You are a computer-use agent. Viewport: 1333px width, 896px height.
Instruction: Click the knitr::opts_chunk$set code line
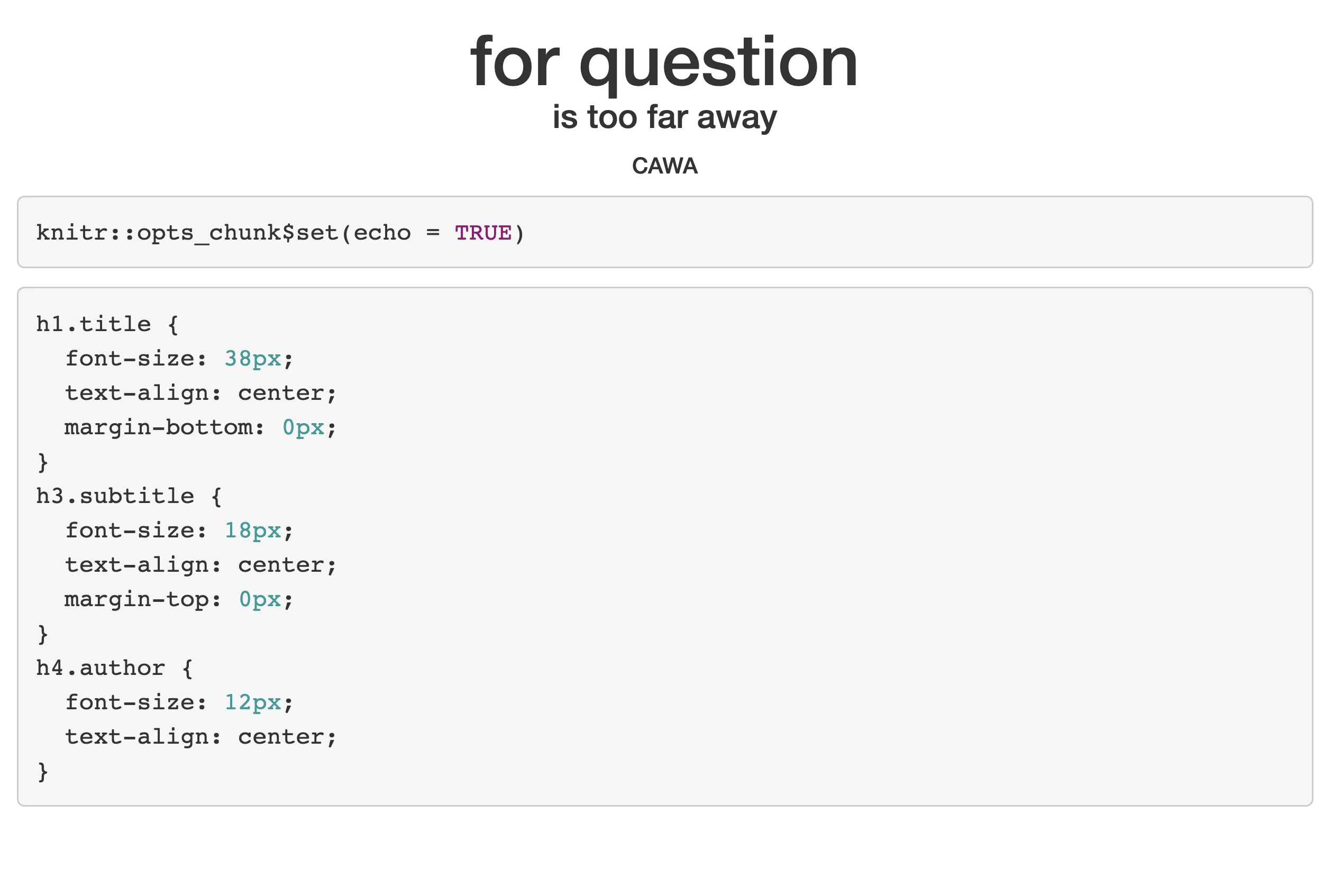[280, 233]
